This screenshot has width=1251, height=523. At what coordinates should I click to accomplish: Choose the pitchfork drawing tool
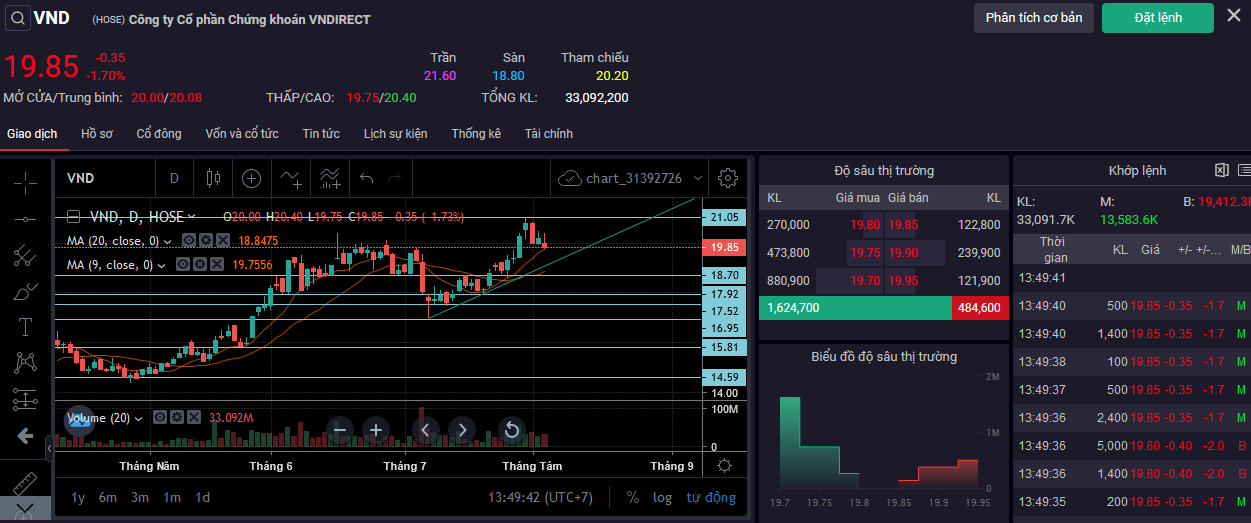(x=25, y=255)
